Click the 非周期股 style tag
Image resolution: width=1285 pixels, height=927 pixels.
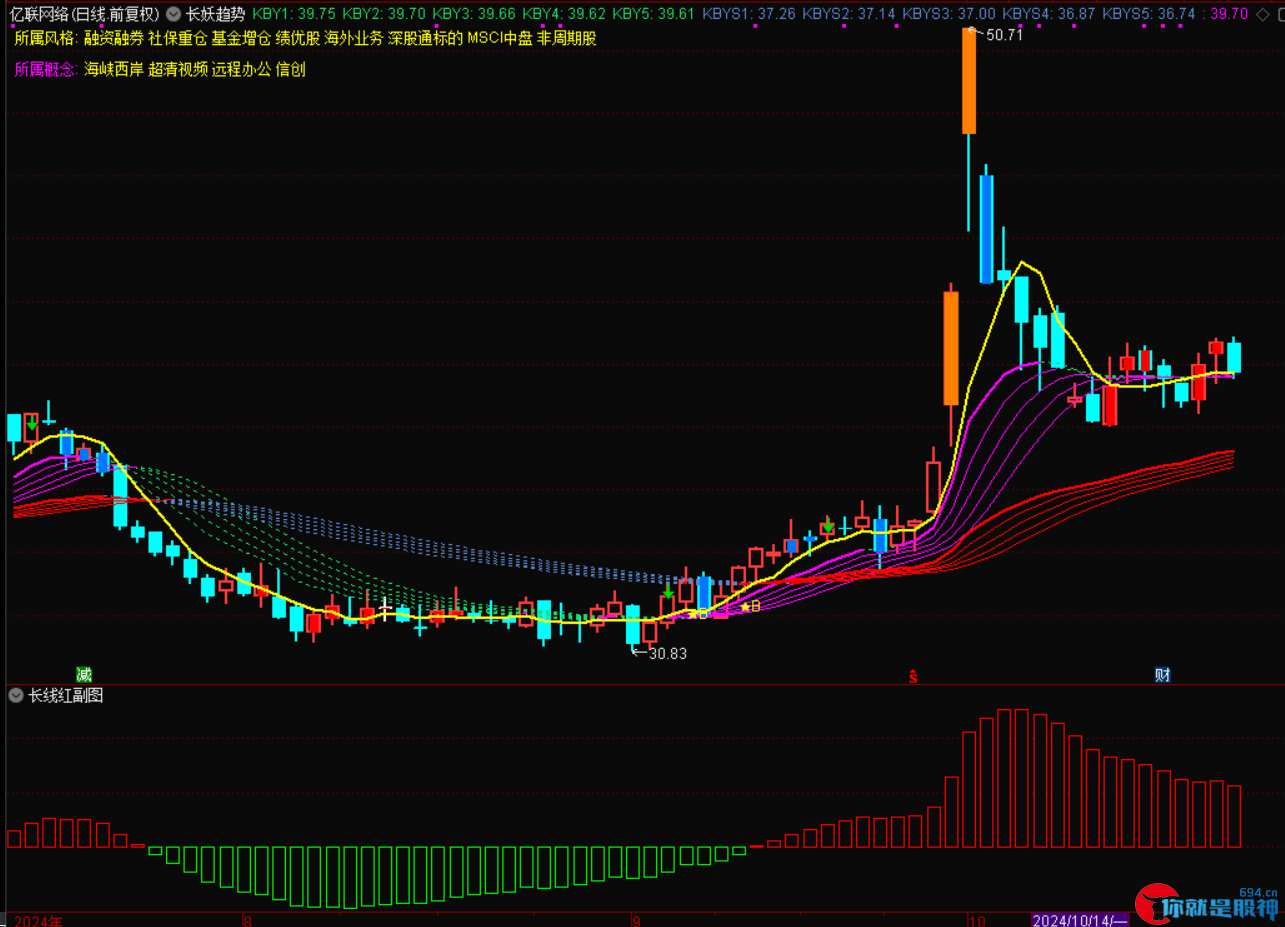[x=567, y=39]
